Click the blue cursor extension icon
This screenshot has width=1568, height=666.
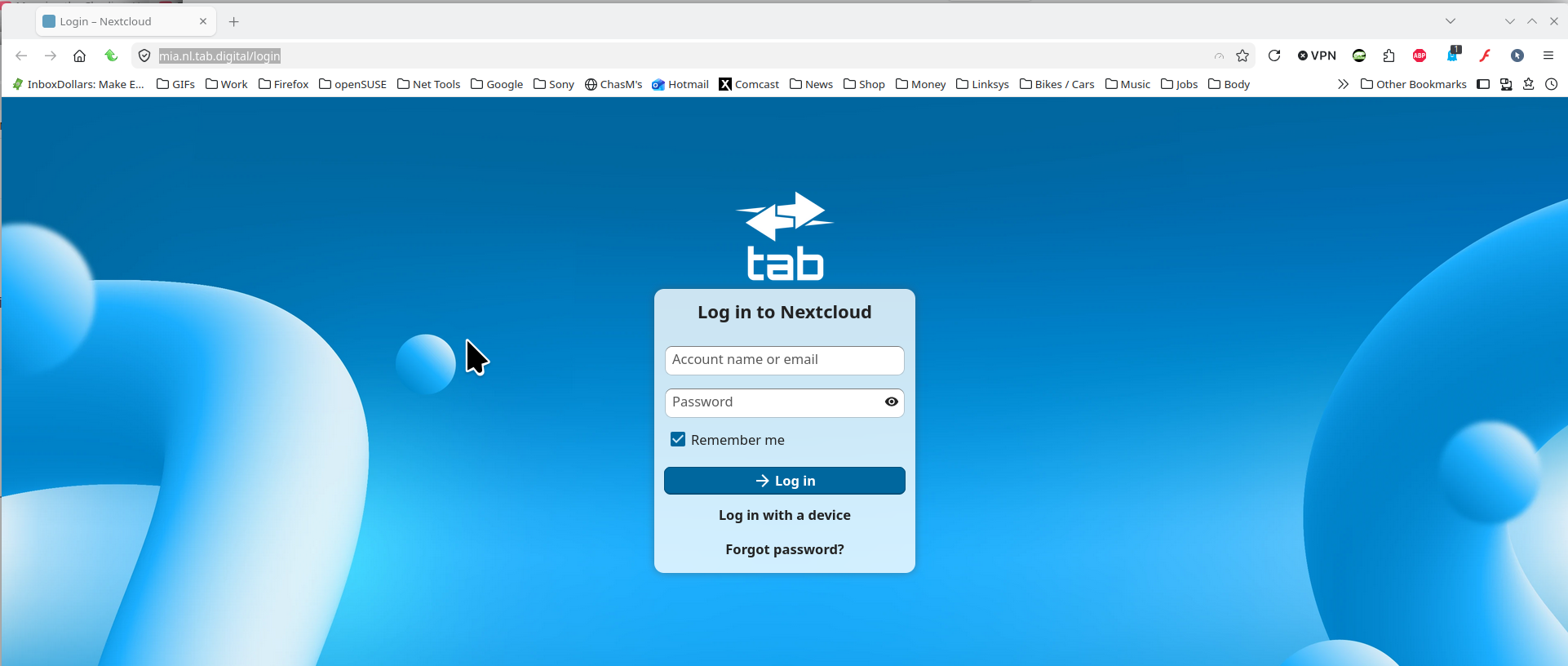click(x=1517, y=55)
